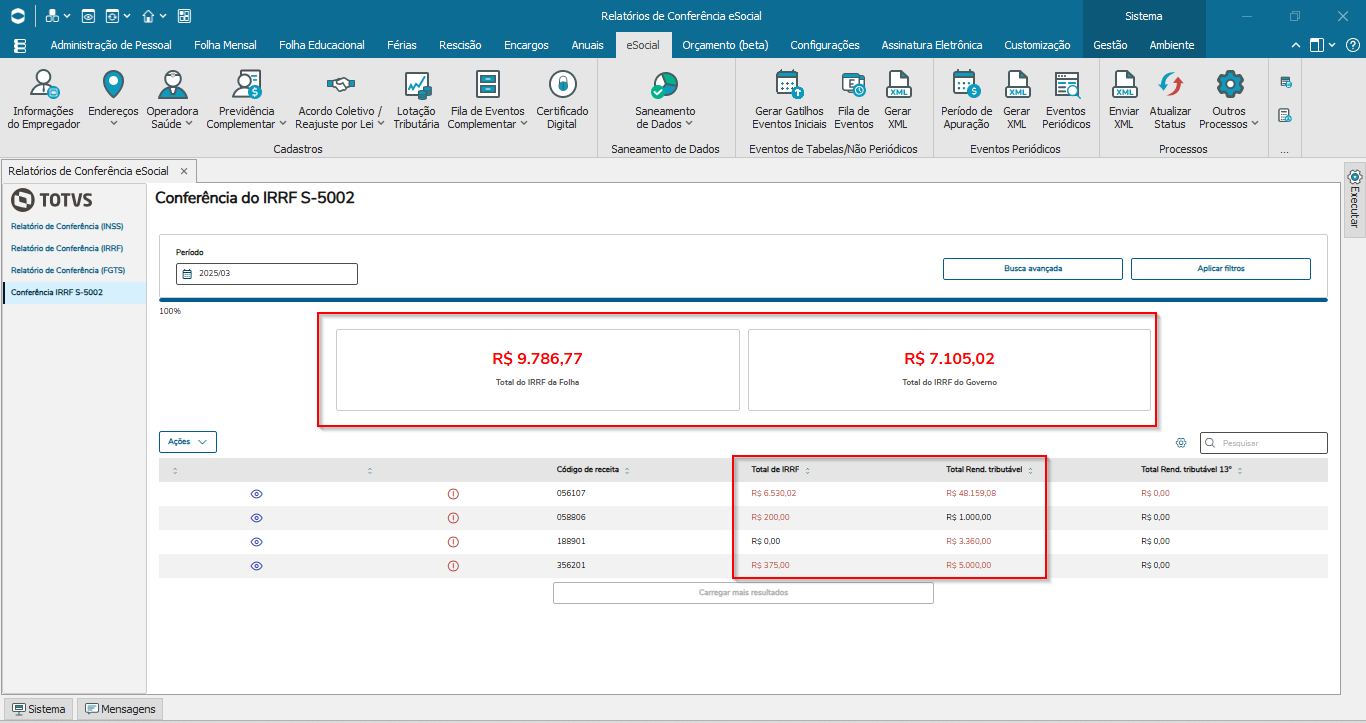Open Relatório de Conferência (IRRF) in sidebar
The height and width of the screenshot is (723, 1366).
coord(67,248)
